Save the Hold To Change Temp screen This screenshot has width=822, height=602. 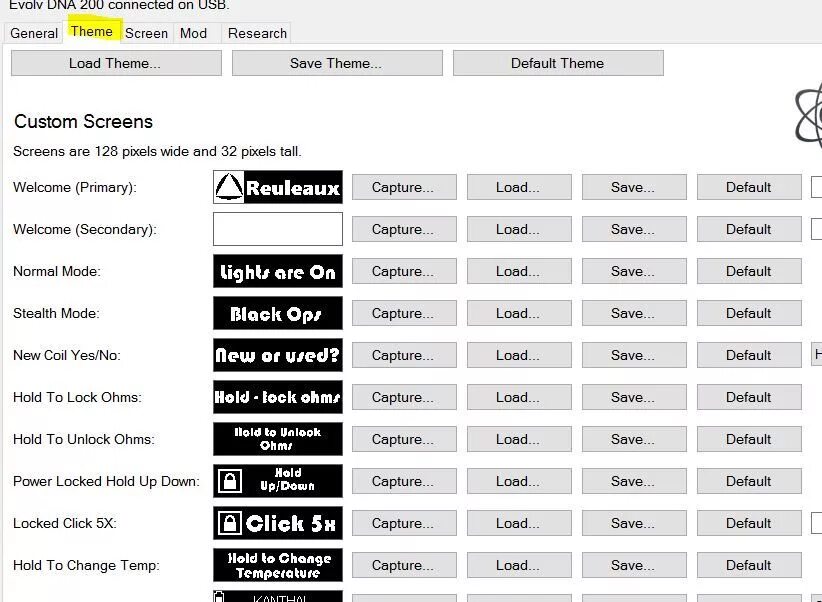coord(634,565)
